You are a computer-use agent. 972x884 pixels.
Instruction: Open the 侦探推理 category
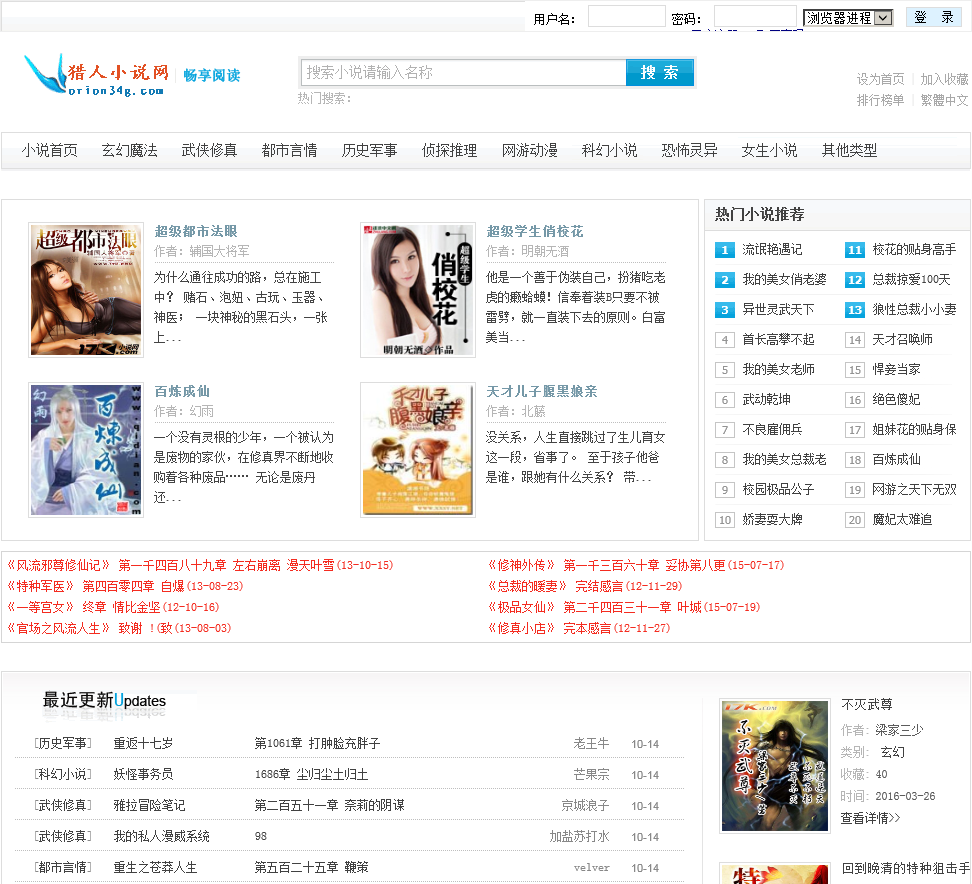tap(449, 150)
